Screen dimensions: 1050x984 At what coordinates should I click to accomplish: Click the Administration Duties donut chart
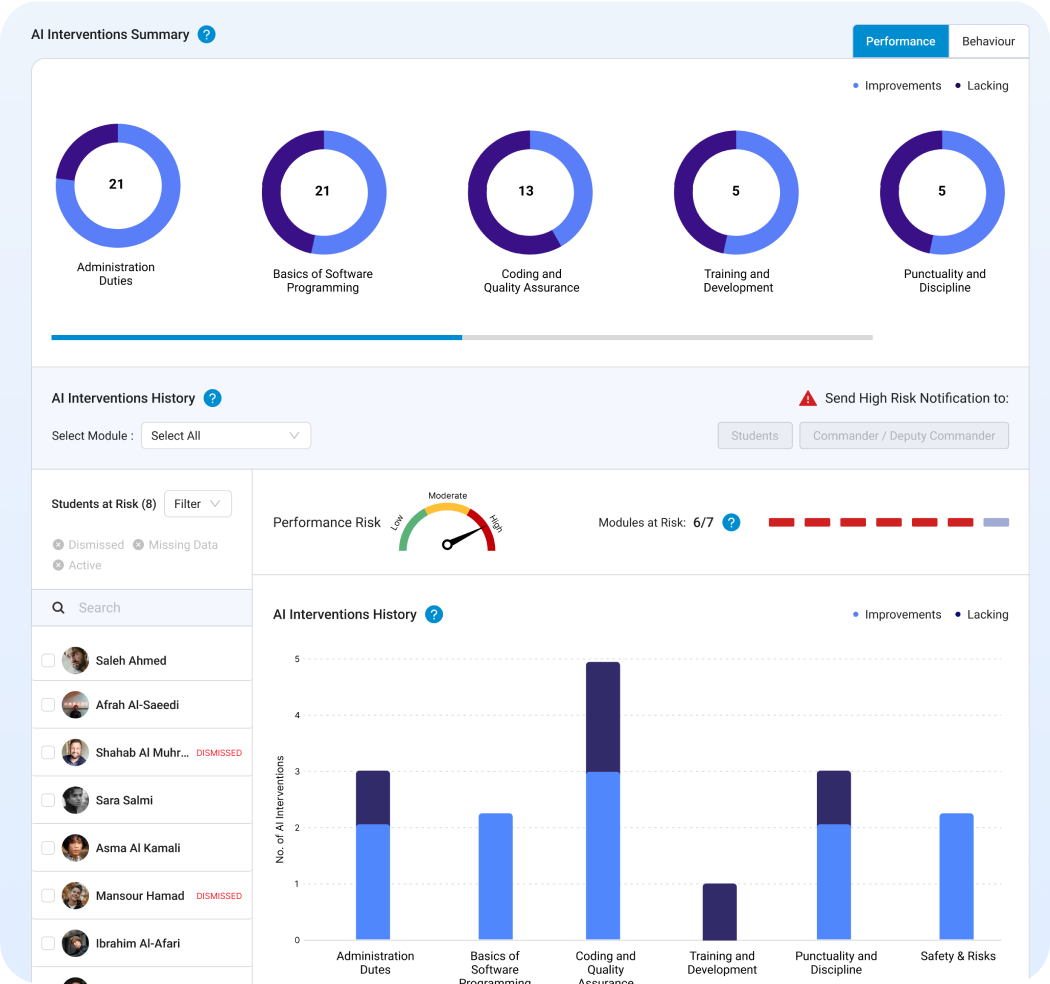pyautogui.click(x=118, y=186)
